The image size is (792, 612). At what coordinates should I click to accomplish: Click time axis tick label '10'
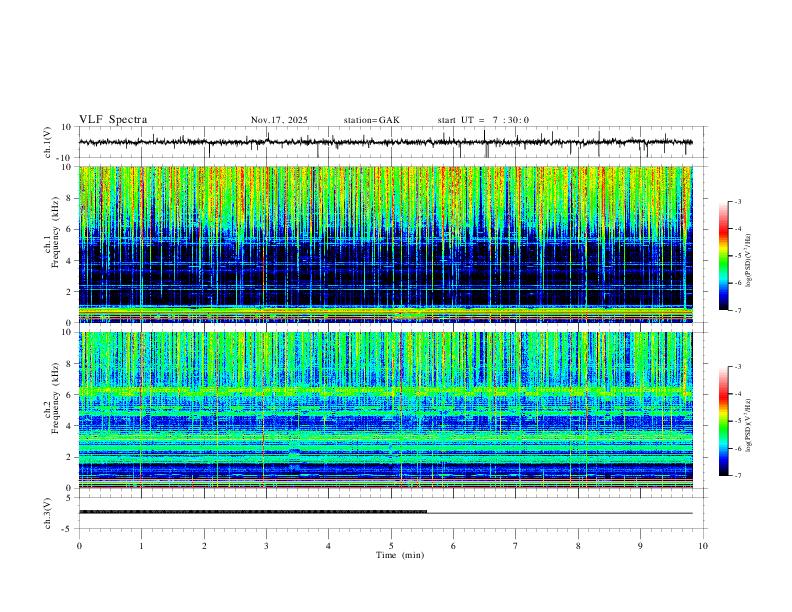point(703,546)
